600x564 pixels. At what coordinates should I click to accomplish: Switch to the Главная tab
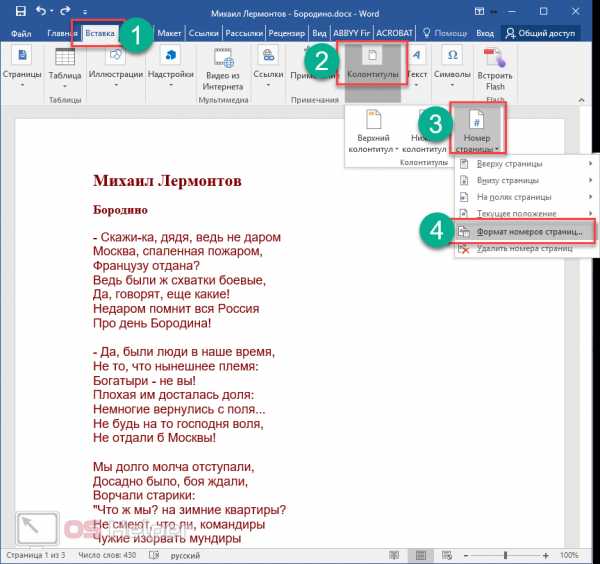pyautogui.click(x=61, y=33)
